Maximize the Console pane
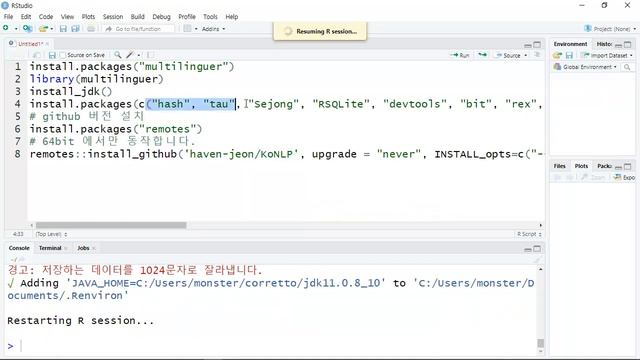The height and width of the screenshot is (360, 640). click(537, 249)
